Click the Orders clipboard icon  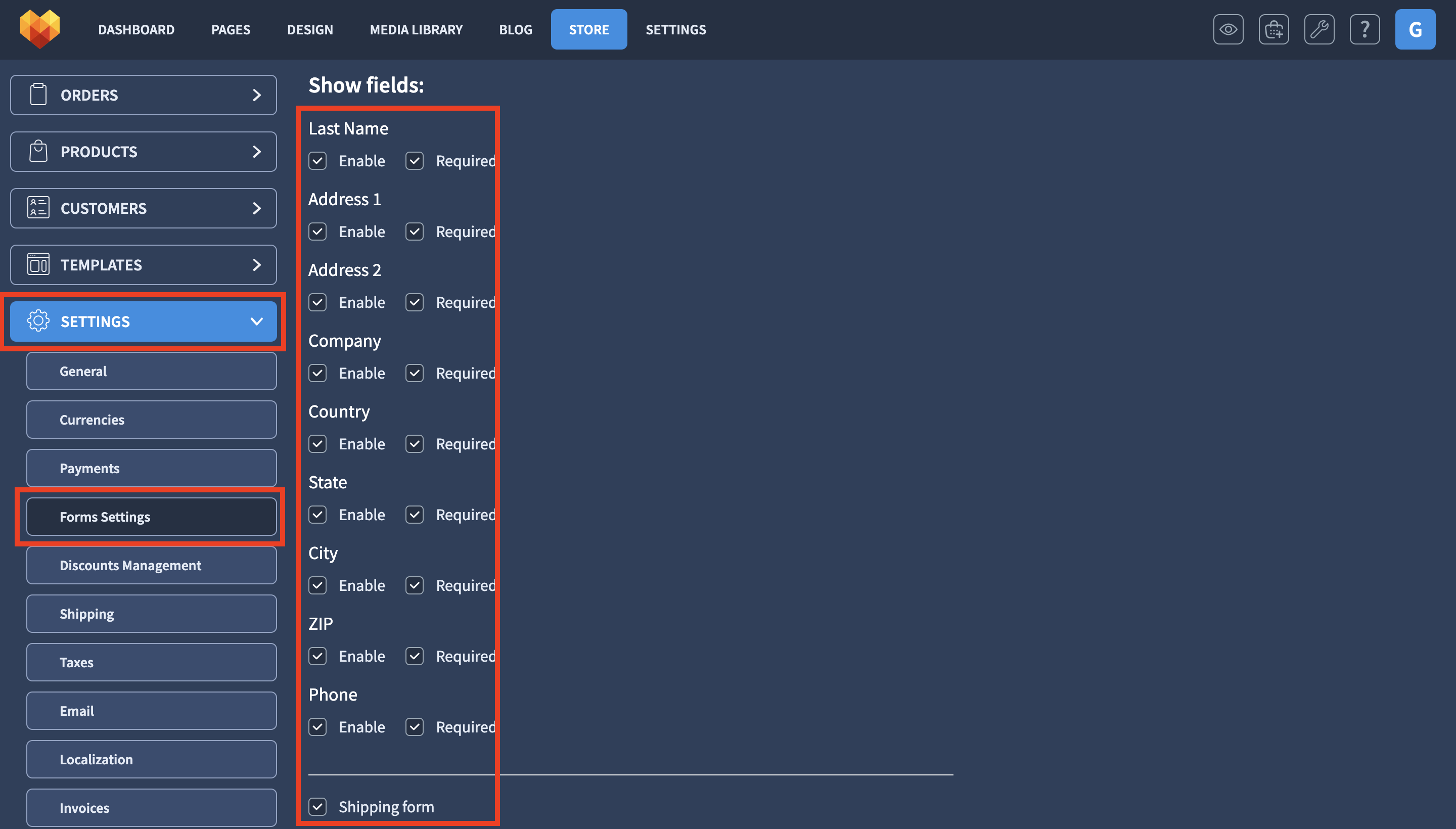pyautogui.click(x=38, y=95)
